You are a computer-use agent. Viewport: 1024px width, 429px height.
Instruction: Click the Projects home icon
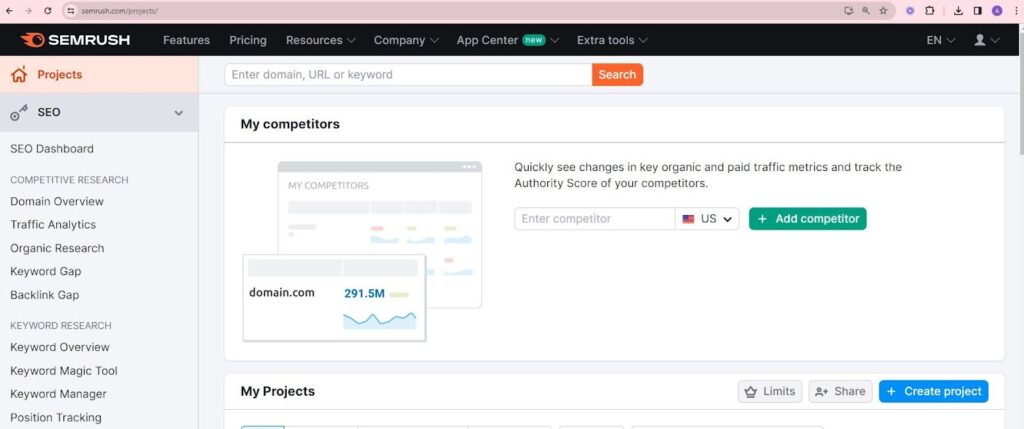(20, 74)
